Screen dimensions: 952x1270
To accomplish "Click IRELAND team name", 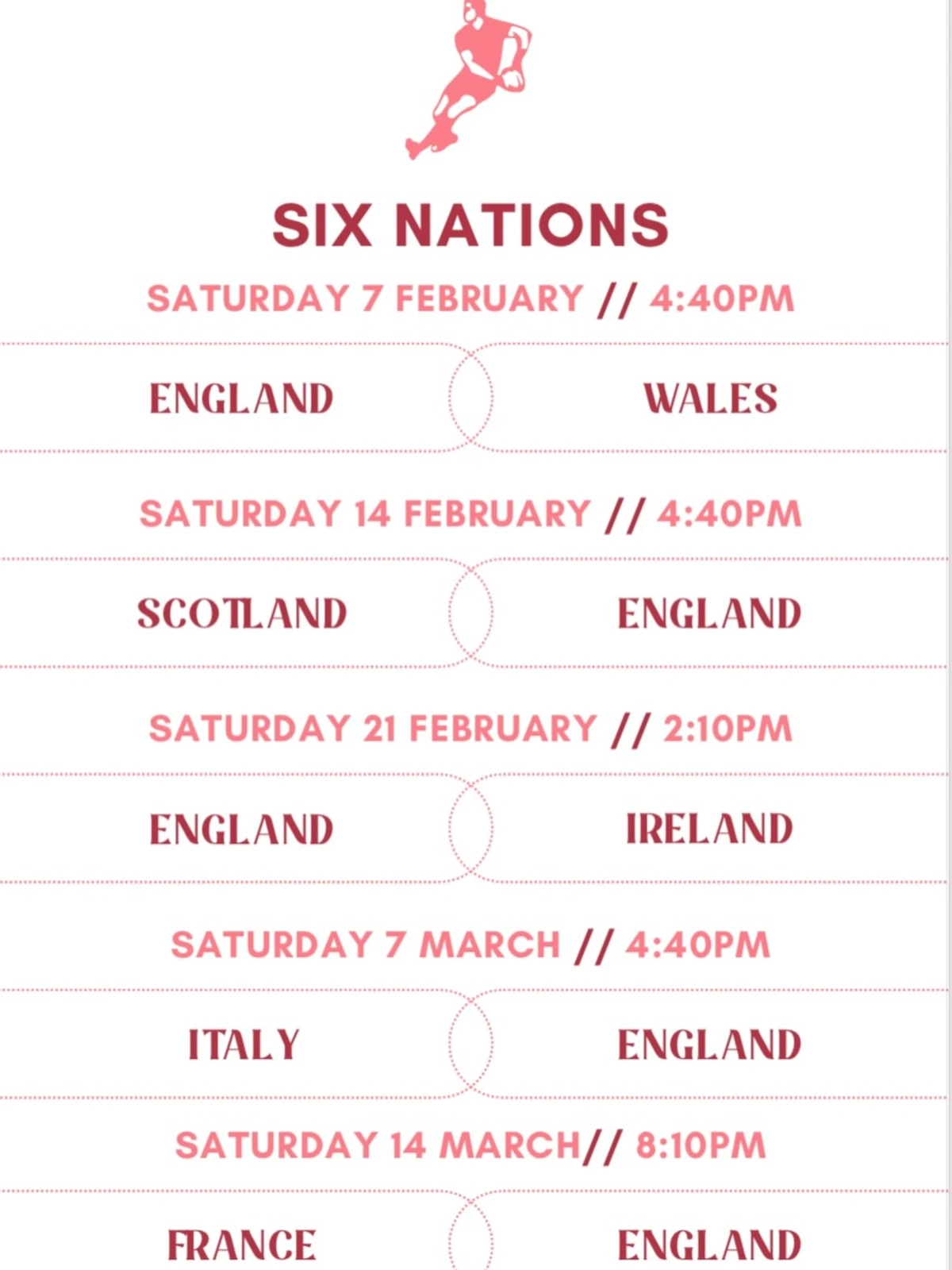I will (x=709, y=829).
